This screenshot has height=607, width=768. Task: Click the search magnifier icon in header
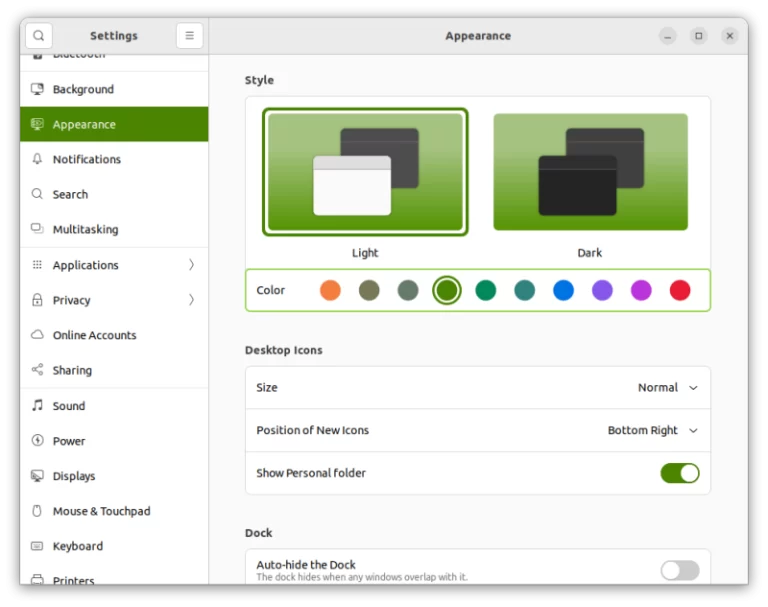(38, 36)
